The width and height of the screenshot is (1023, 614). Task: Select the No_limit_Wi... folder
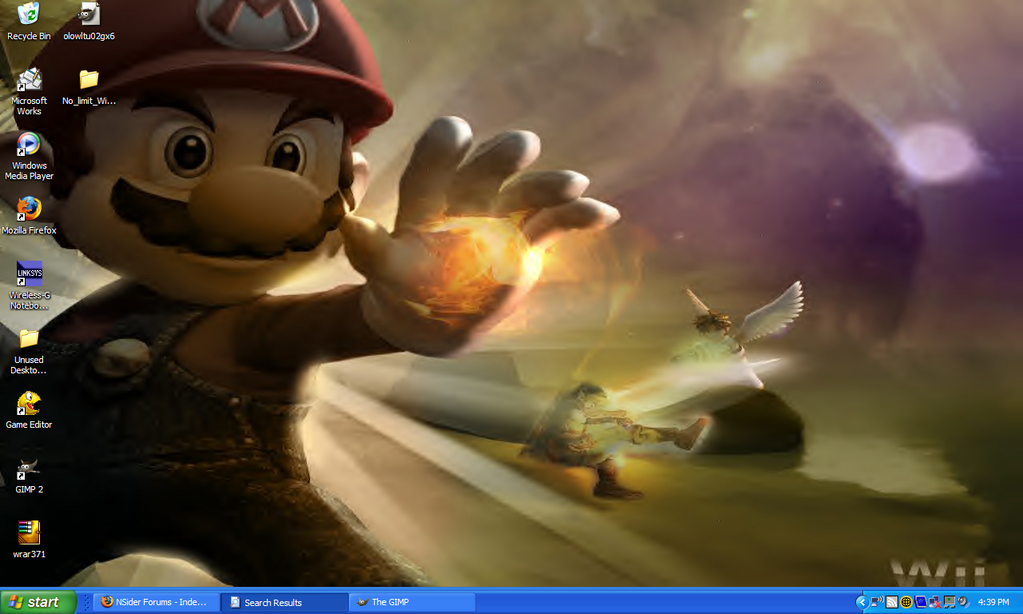coord(89,87)
